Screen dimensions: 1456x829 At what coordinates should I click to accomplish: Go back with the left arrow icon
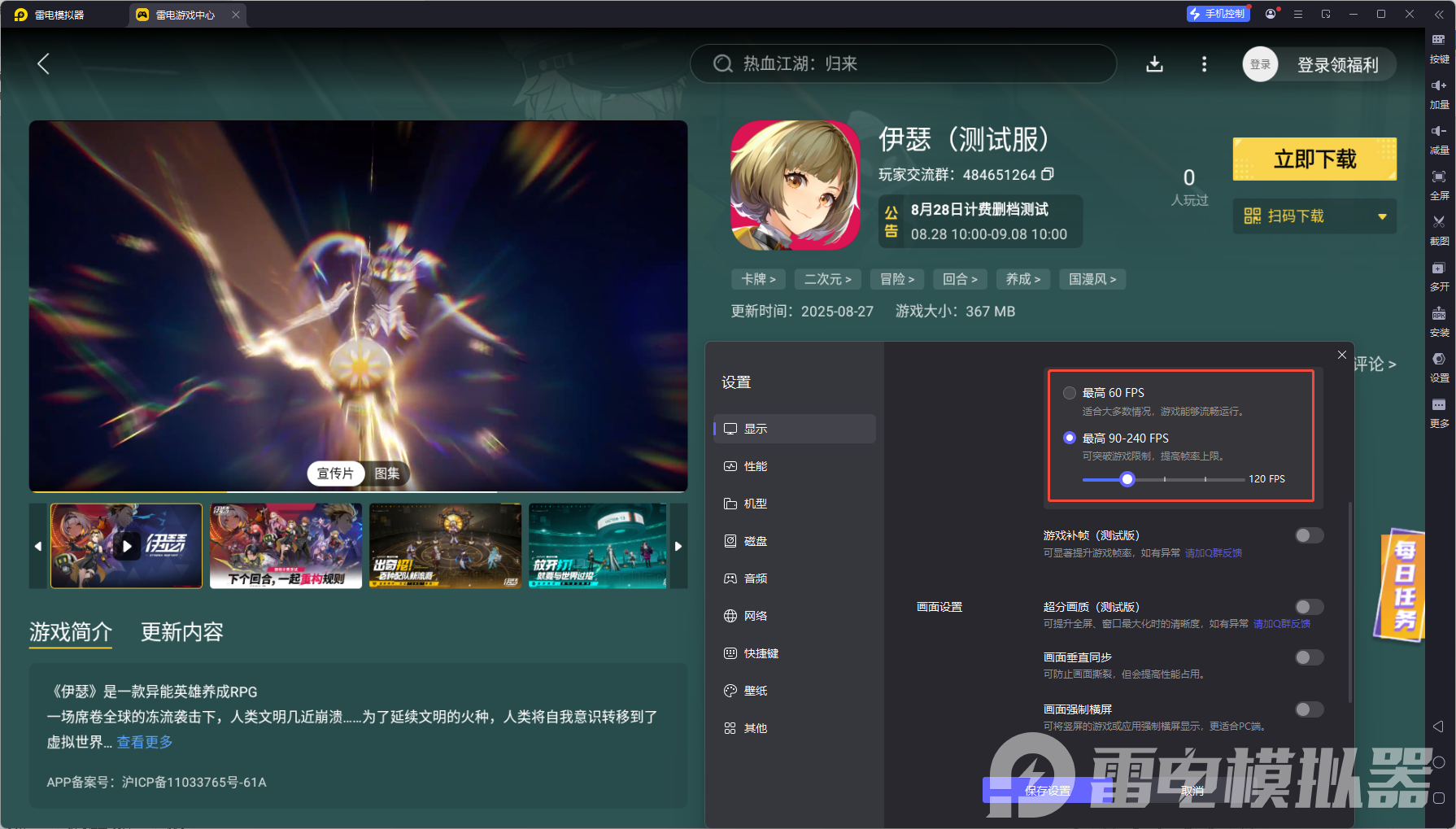[x=44, y=64]
